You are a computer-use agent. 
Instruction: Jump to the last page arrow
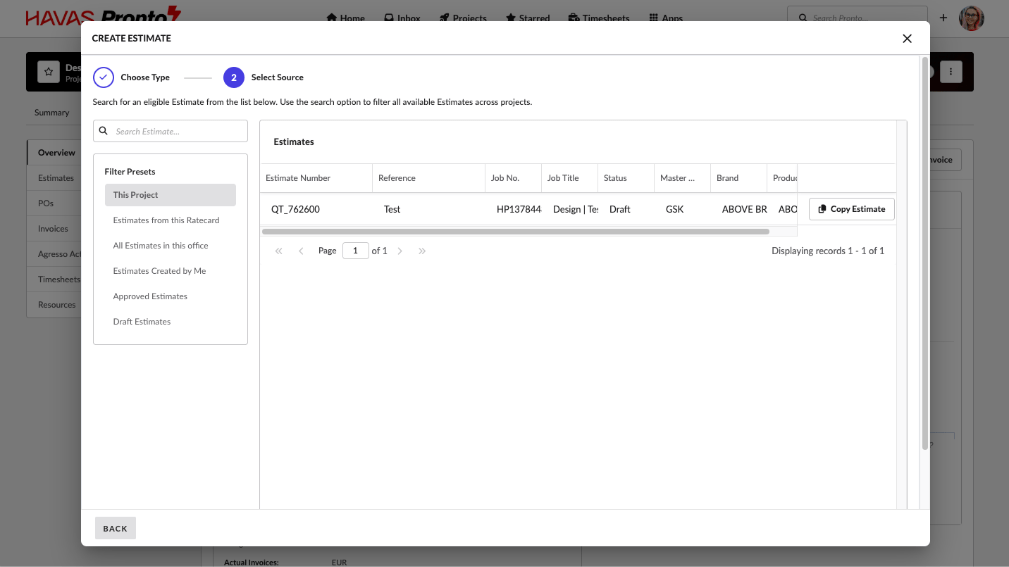click(422, 251)
